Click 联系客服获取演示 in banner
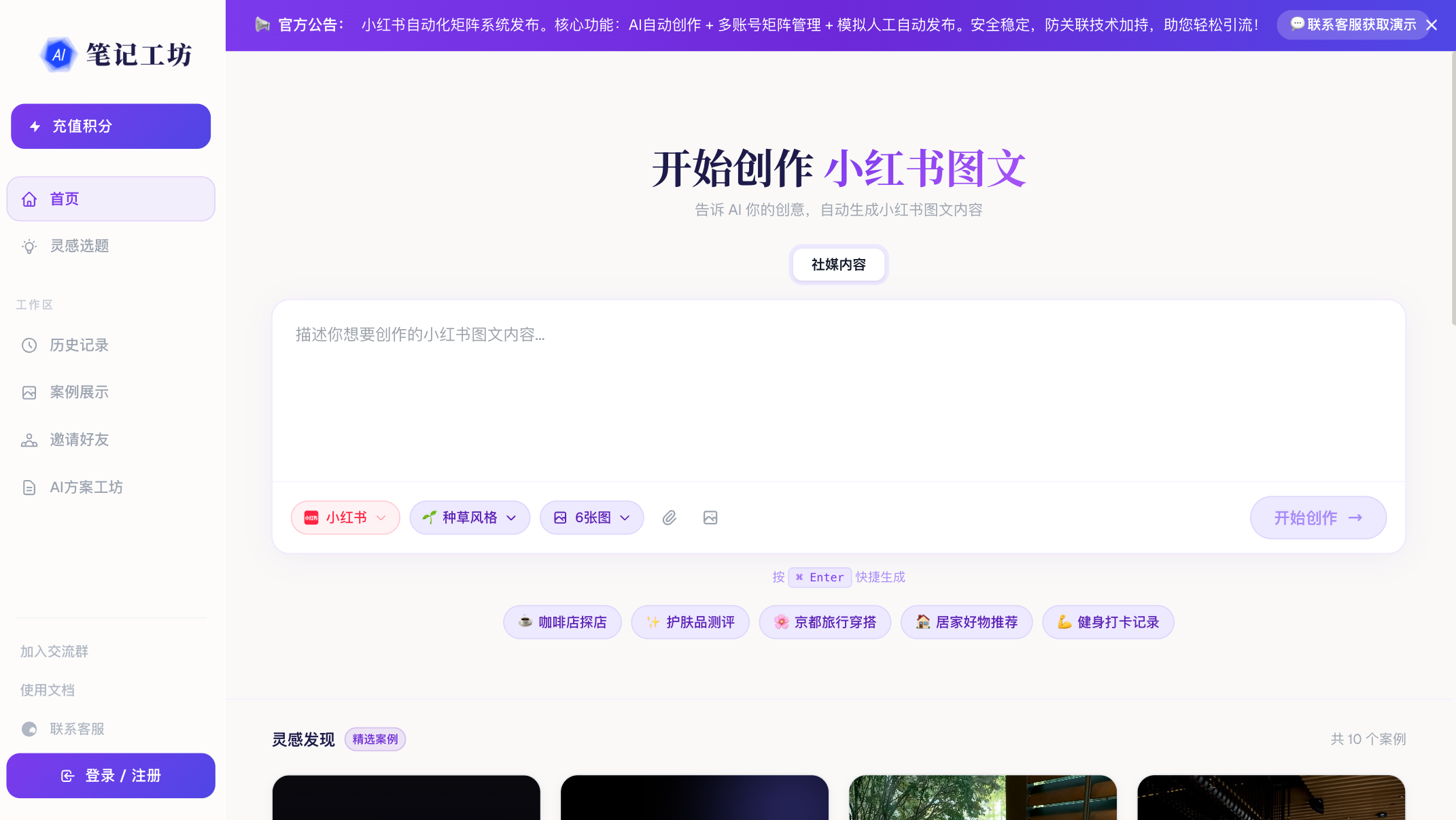 pyautogui.click(x=1354, y=25)
